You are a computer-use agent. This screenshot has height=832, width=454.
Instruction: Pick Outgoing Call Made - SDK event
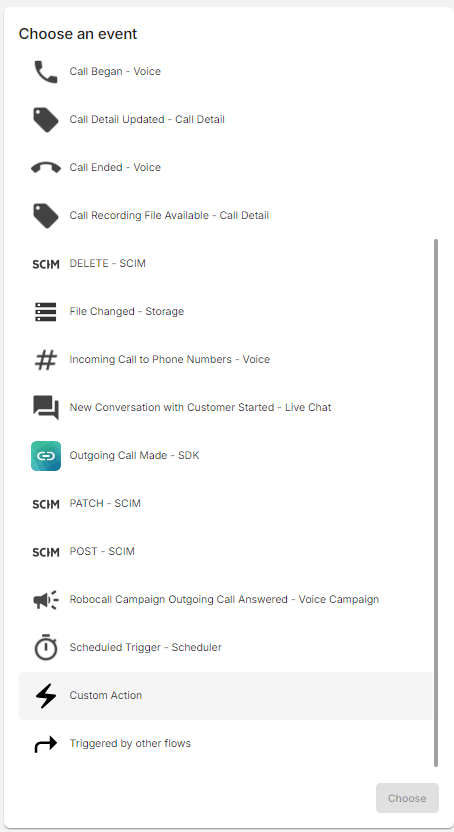[x=226, y=456]
